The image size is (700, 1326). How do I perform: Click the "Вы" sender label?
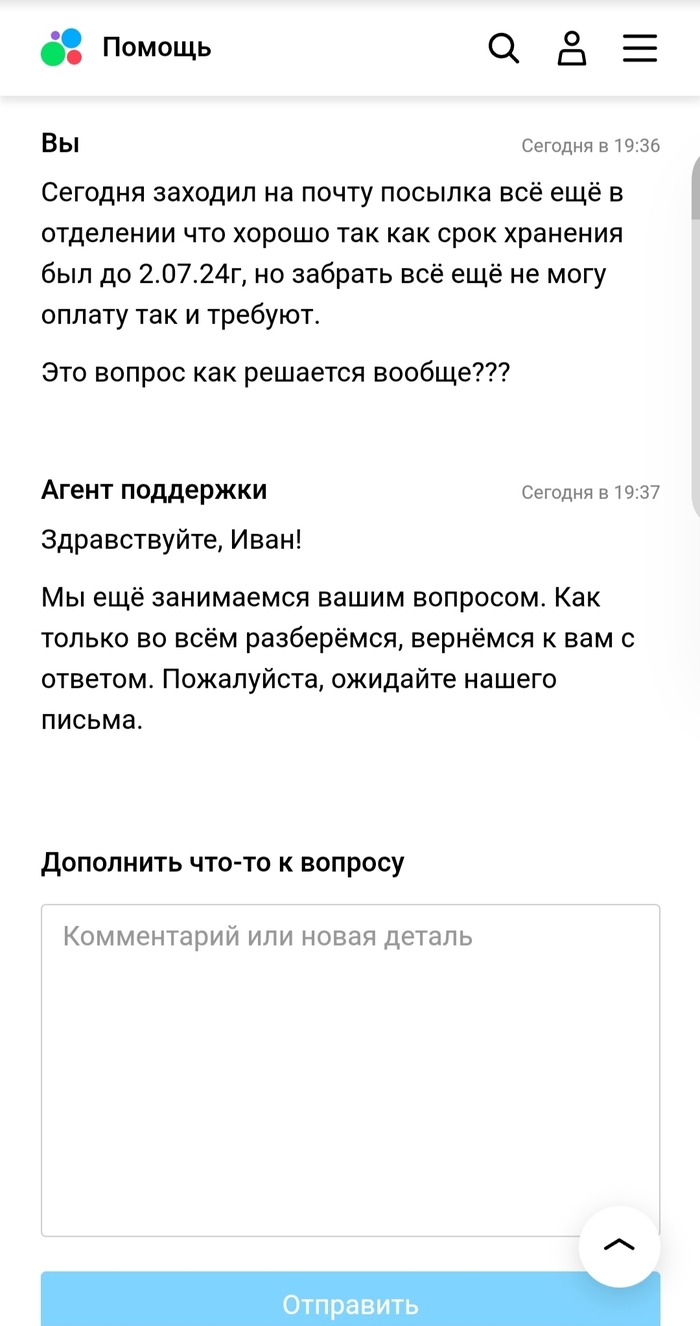coord(60,143)
